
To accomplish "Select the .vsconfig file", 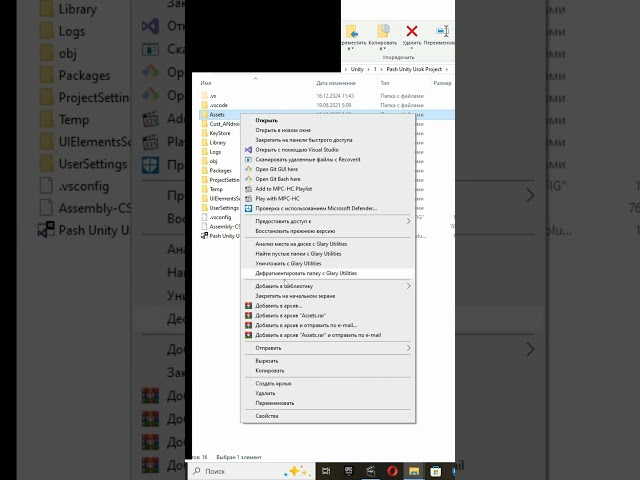I will 216,217.
